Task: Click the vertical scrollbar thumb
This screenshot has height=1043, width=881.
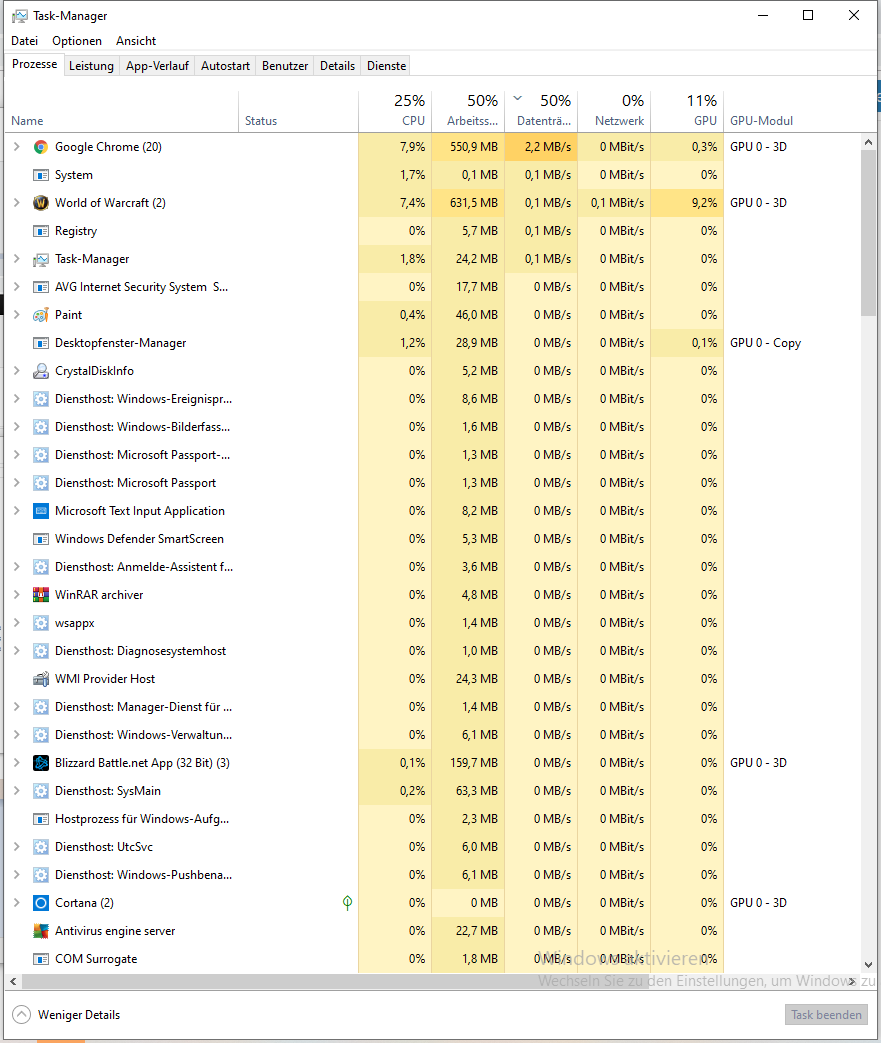Action: coord(868,233)
